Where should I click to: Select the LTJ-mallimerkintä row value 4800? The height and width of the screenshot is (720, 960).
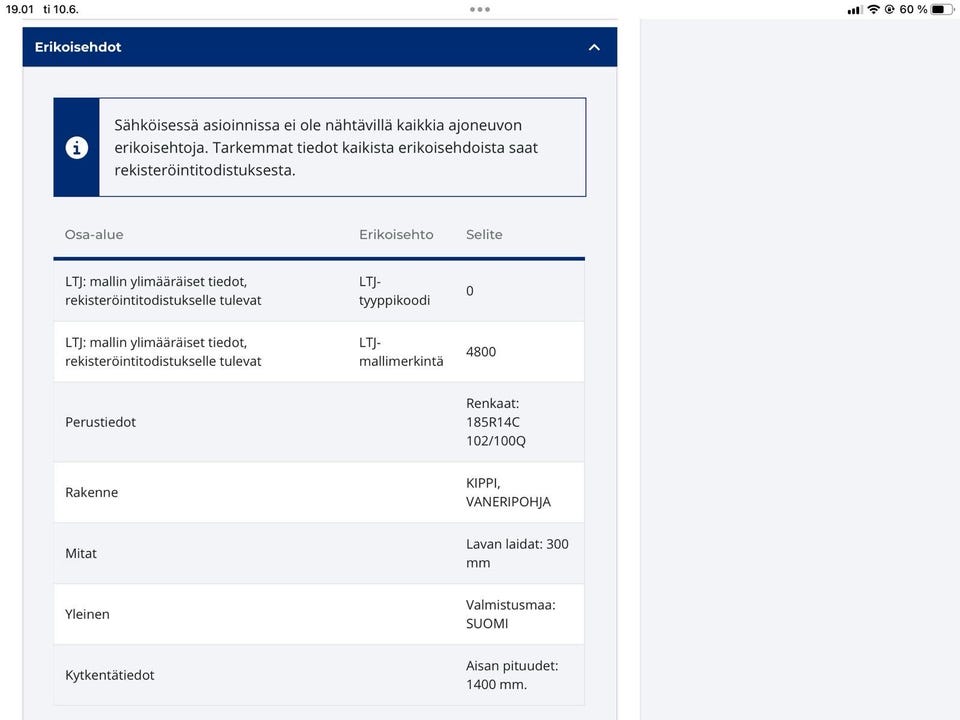[481, 352]
